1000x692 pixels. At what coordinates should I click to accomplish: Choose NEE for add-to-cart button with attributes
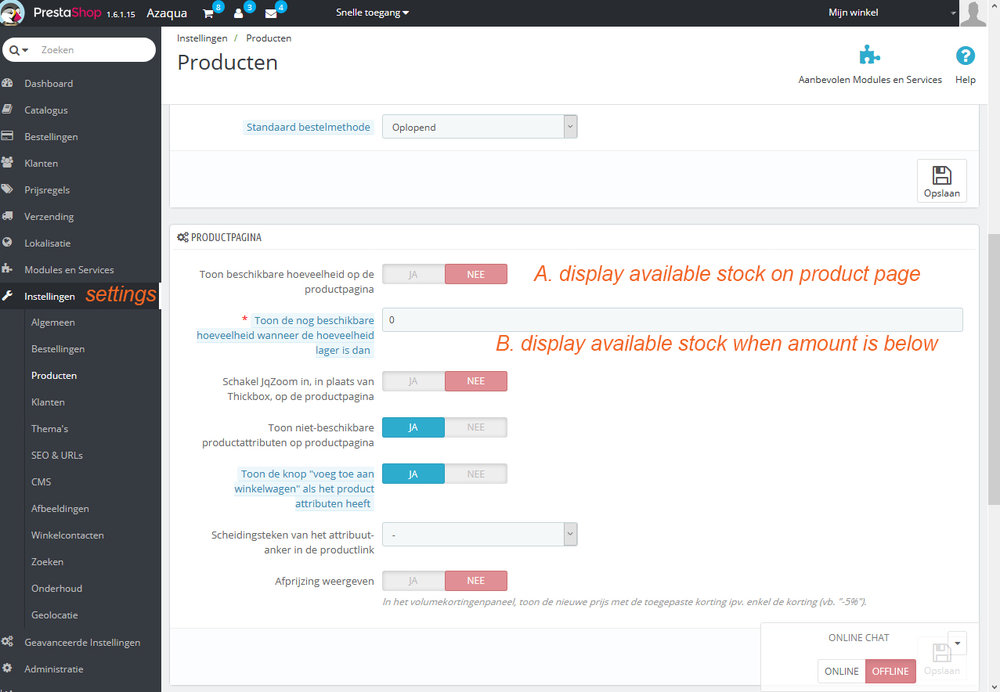(476, 474)
